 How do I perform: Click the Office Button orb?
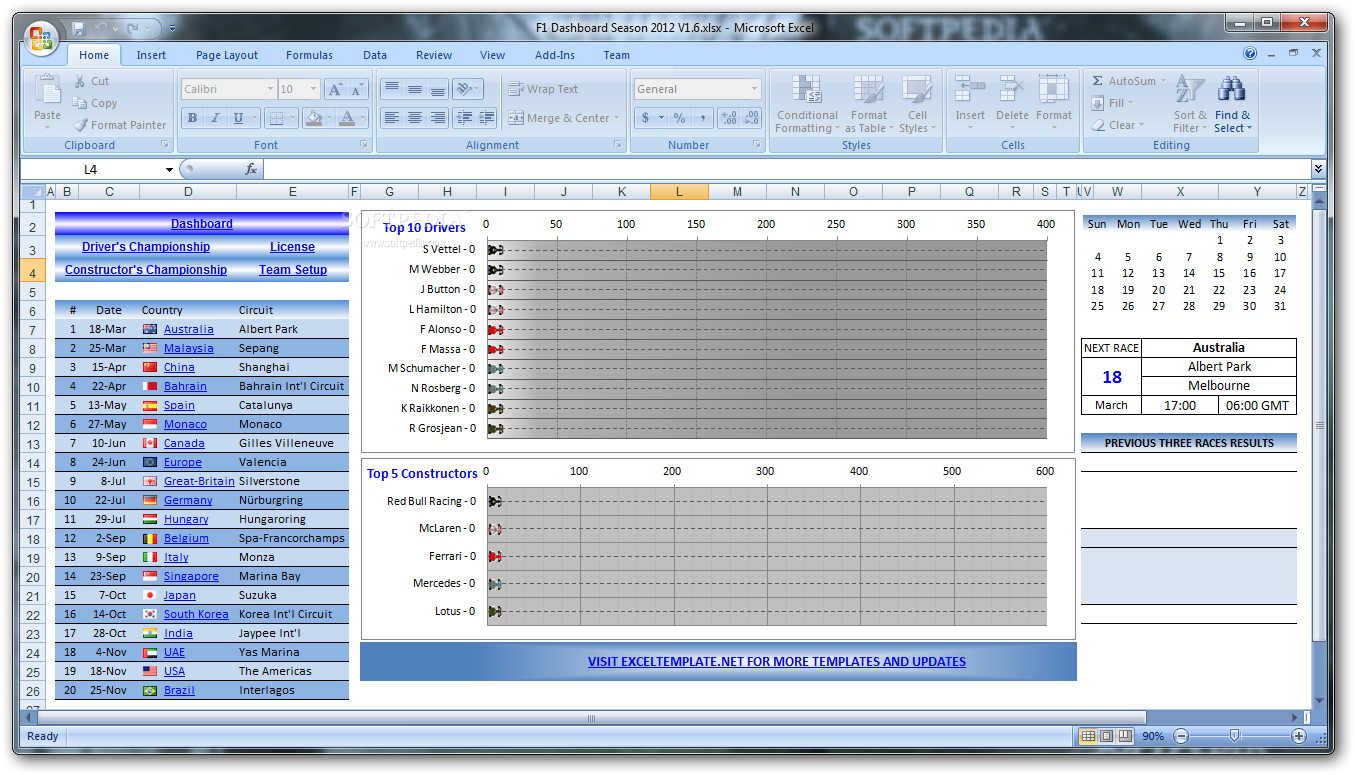pos(41,38)
